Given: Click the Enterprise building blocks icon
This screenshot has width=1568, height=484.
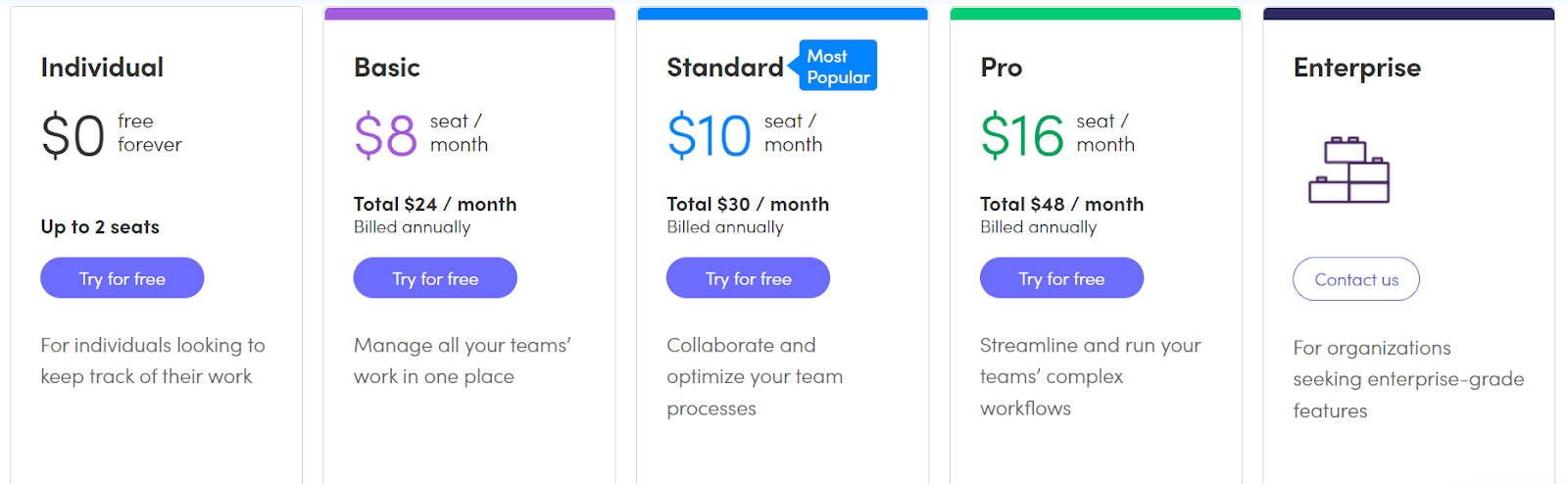Looking at the screenshot, I should pyautogui.click(x=1349, y=169).
